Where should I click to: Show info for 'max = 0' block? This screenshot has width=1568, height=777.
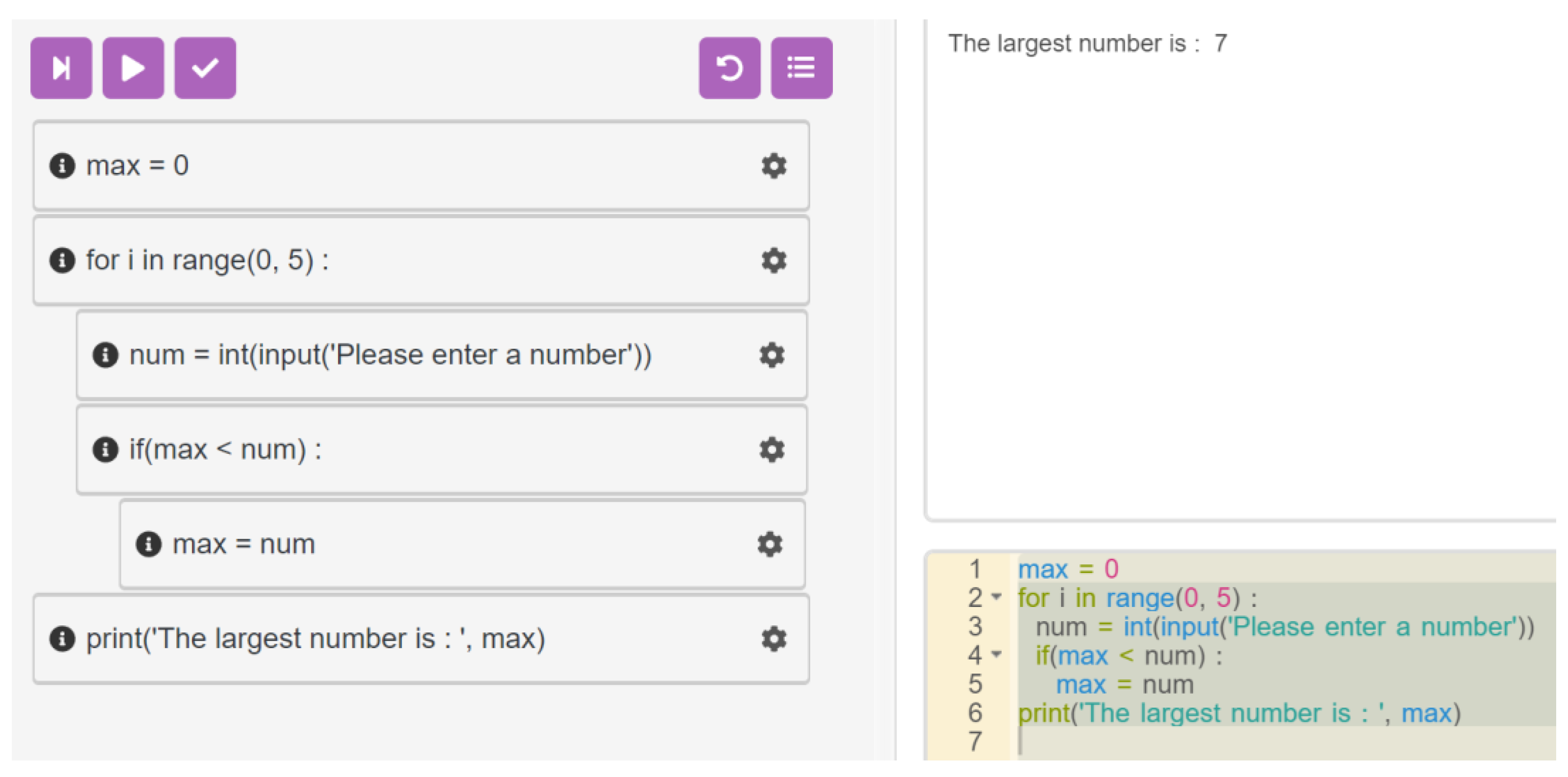62,165
